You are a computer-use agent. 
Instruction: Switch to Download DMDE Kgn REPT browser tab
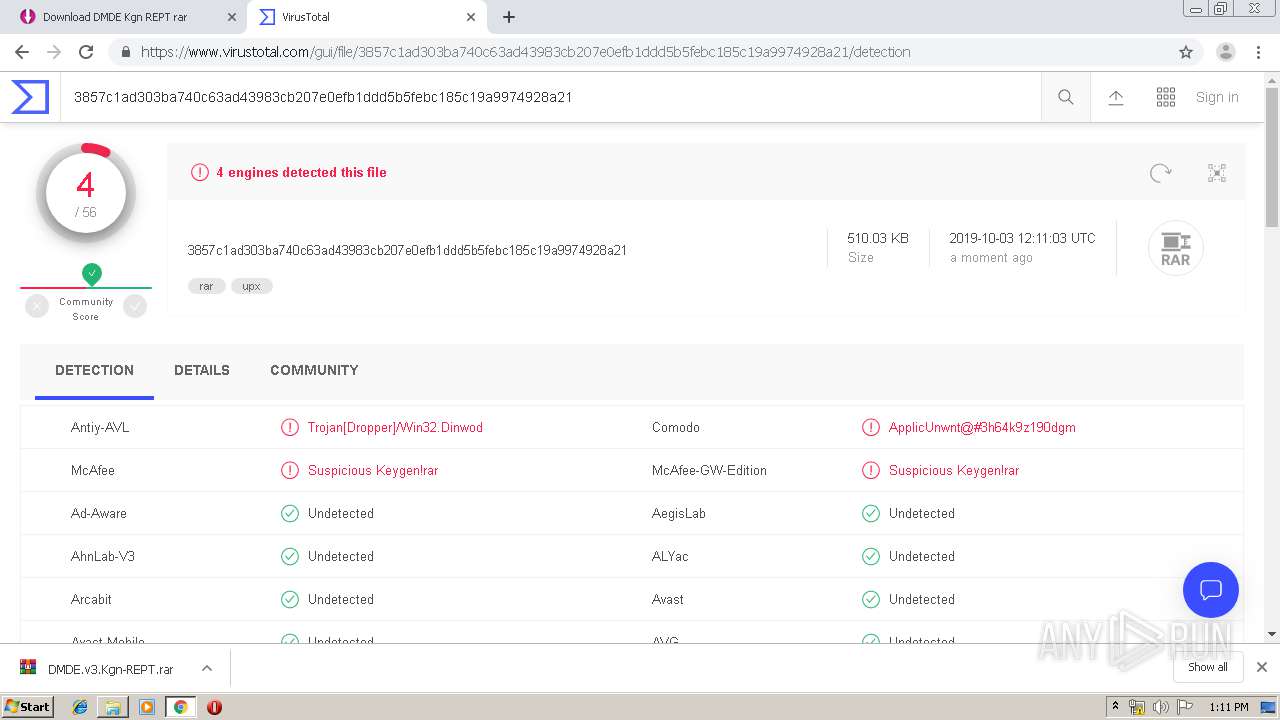click(127, 17)
